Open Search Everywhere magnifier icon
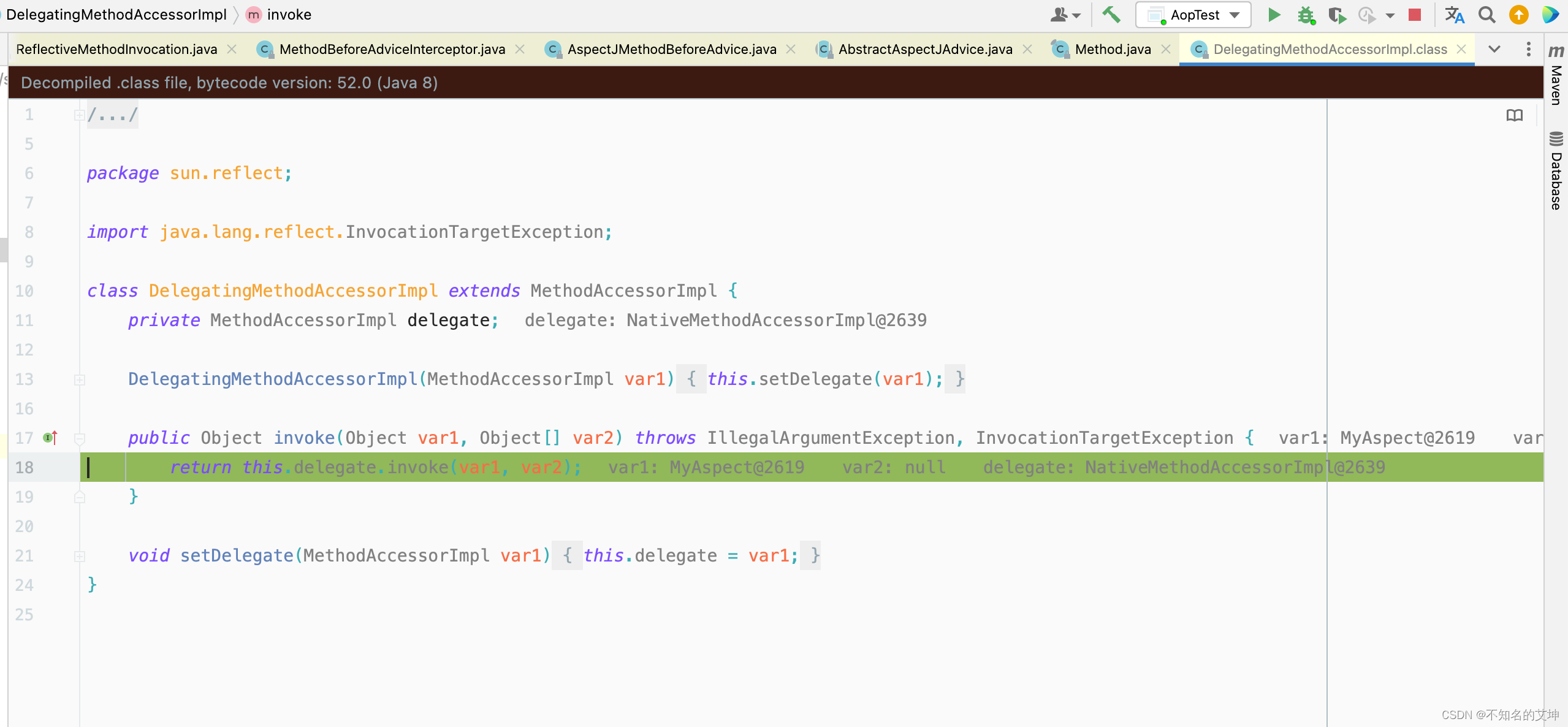The image size is (1568, 727). pyautogui.click(x=1486, y=15)
